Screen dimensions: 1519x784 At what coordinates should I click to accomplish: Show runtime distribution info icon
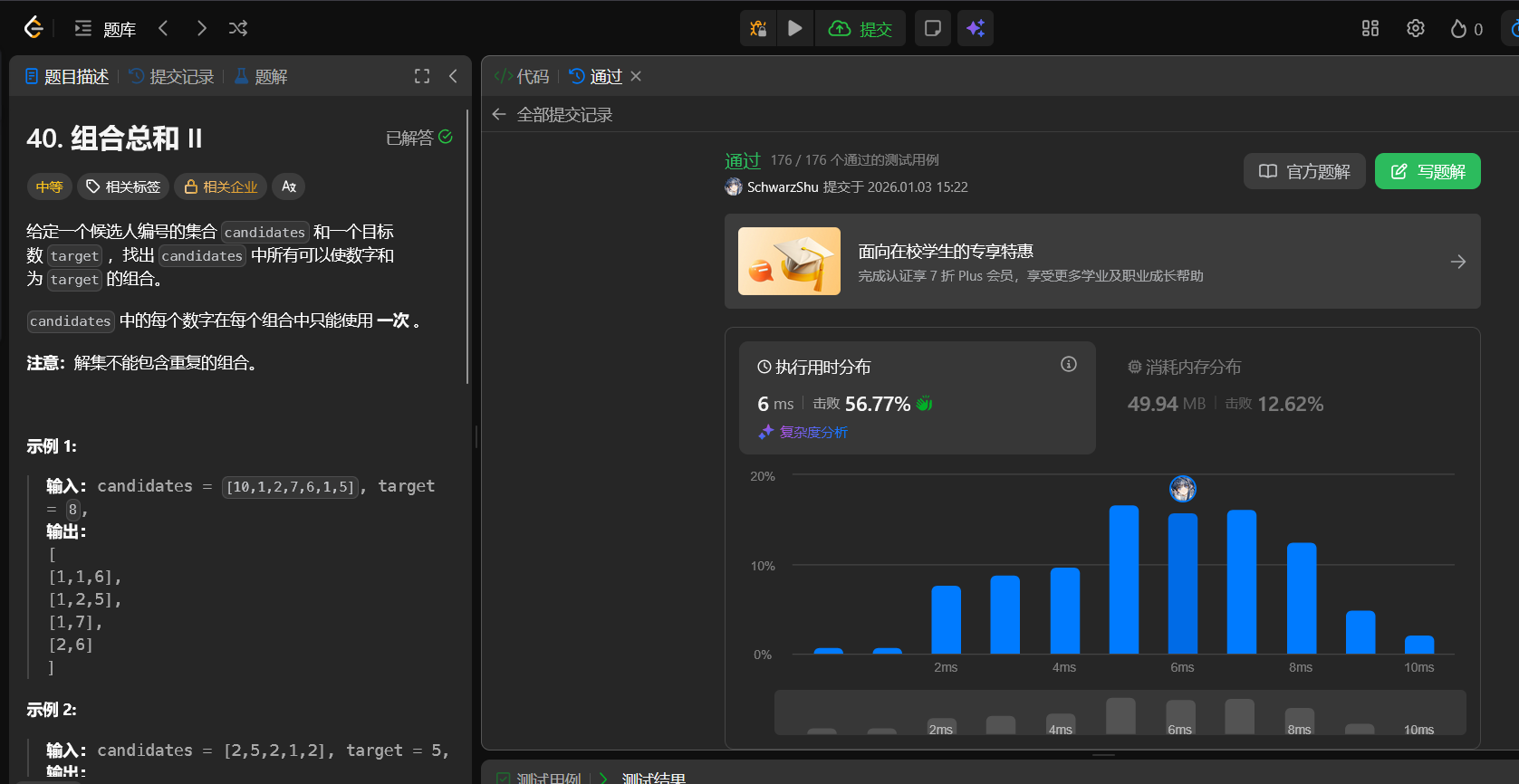point(1069,364)
